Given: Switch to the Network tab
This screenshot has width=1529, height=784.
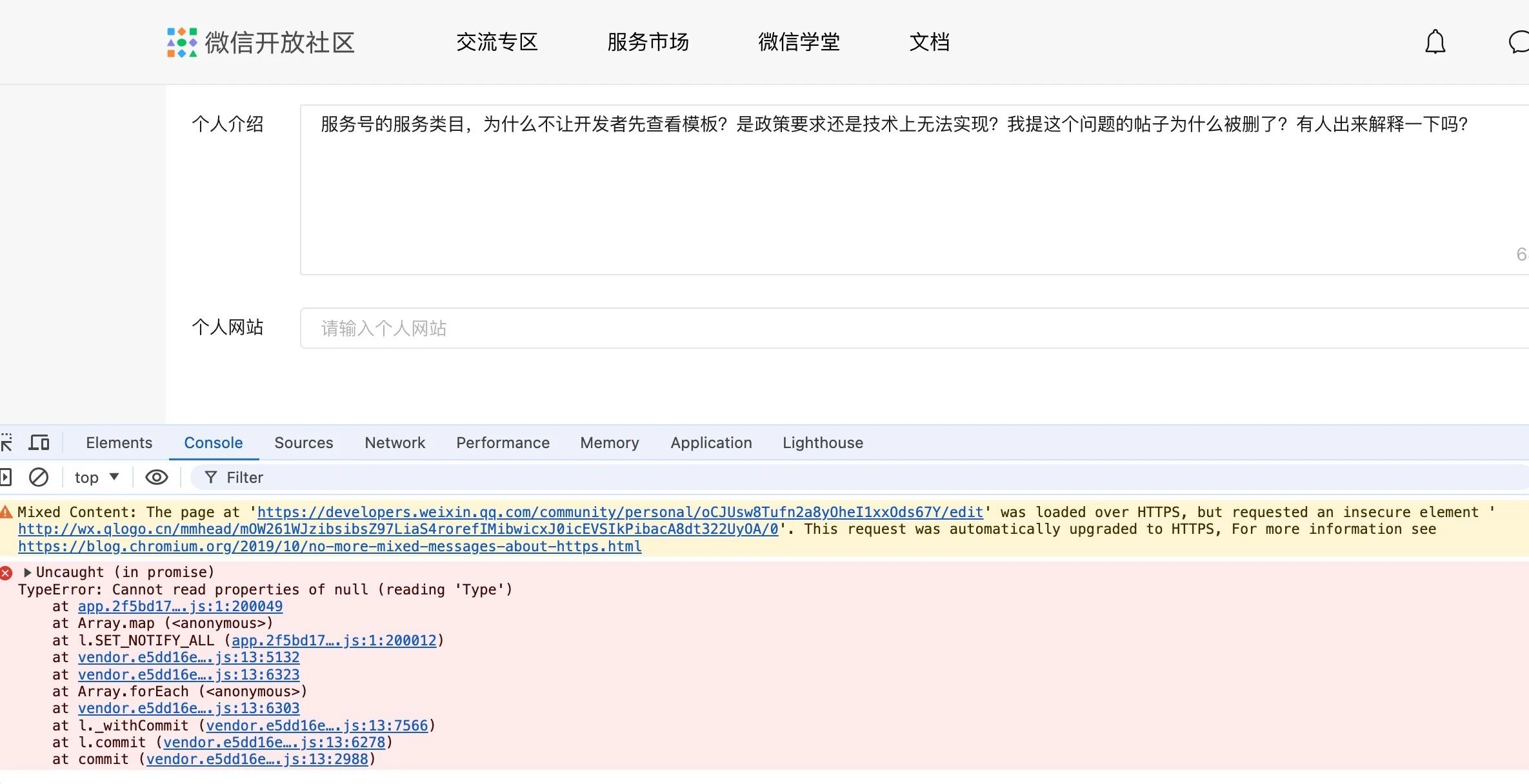Looking at the screenshot, I should tap(395, 443).
